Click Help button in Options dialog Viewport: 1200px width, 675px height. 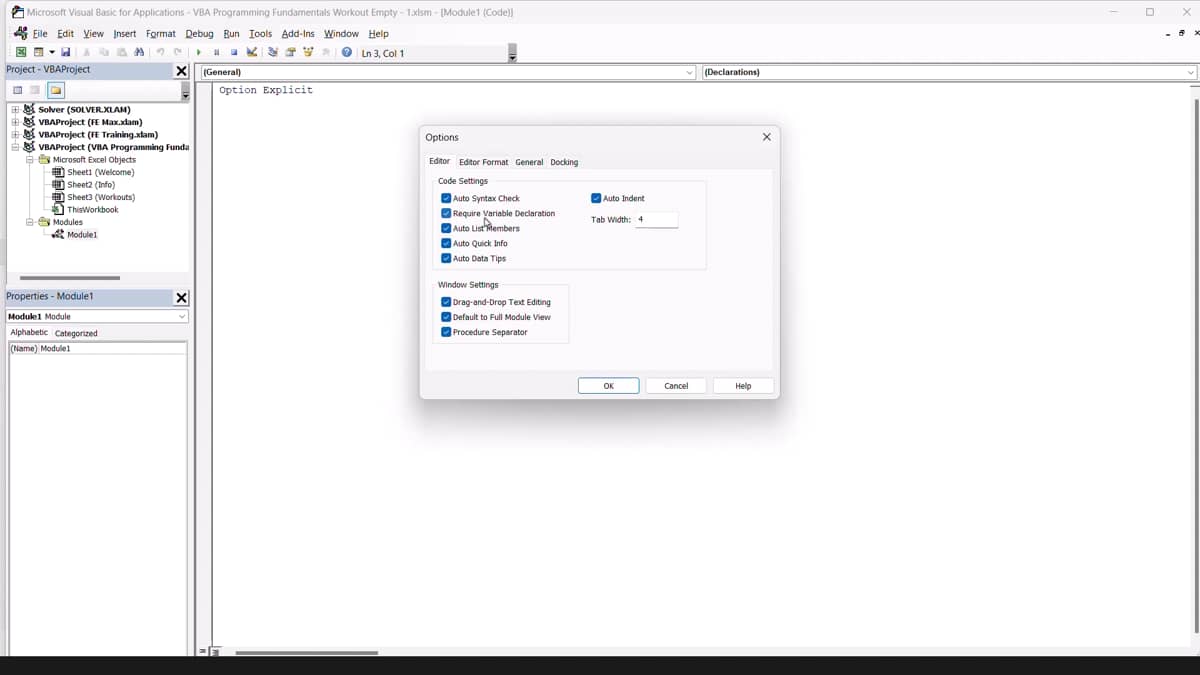coord(743,386)
